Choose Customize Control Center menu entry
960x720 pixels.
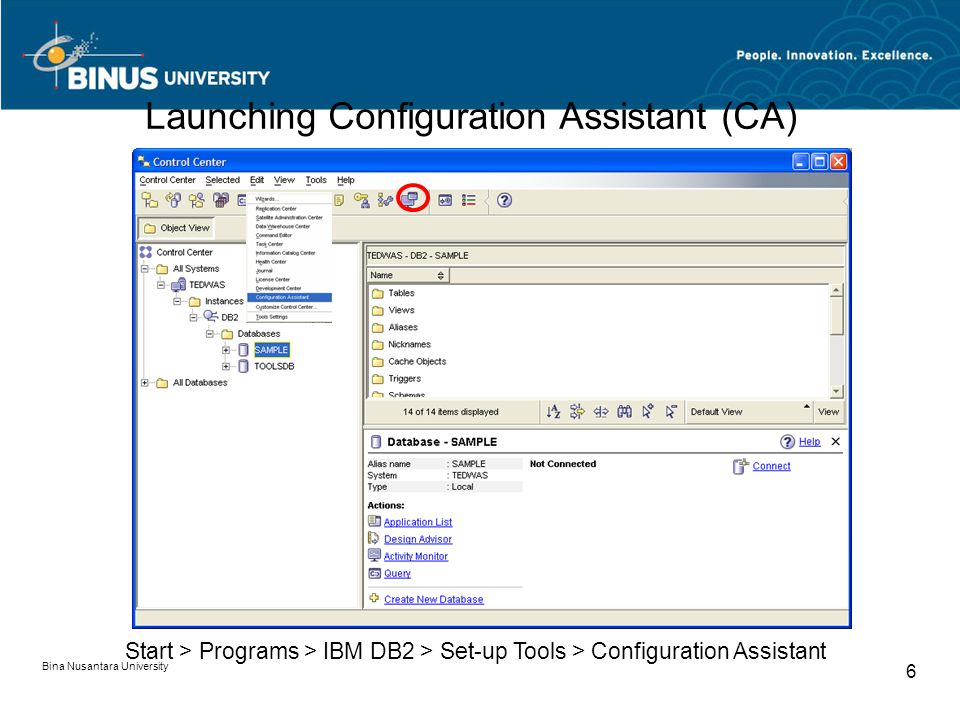click(289, 307)
